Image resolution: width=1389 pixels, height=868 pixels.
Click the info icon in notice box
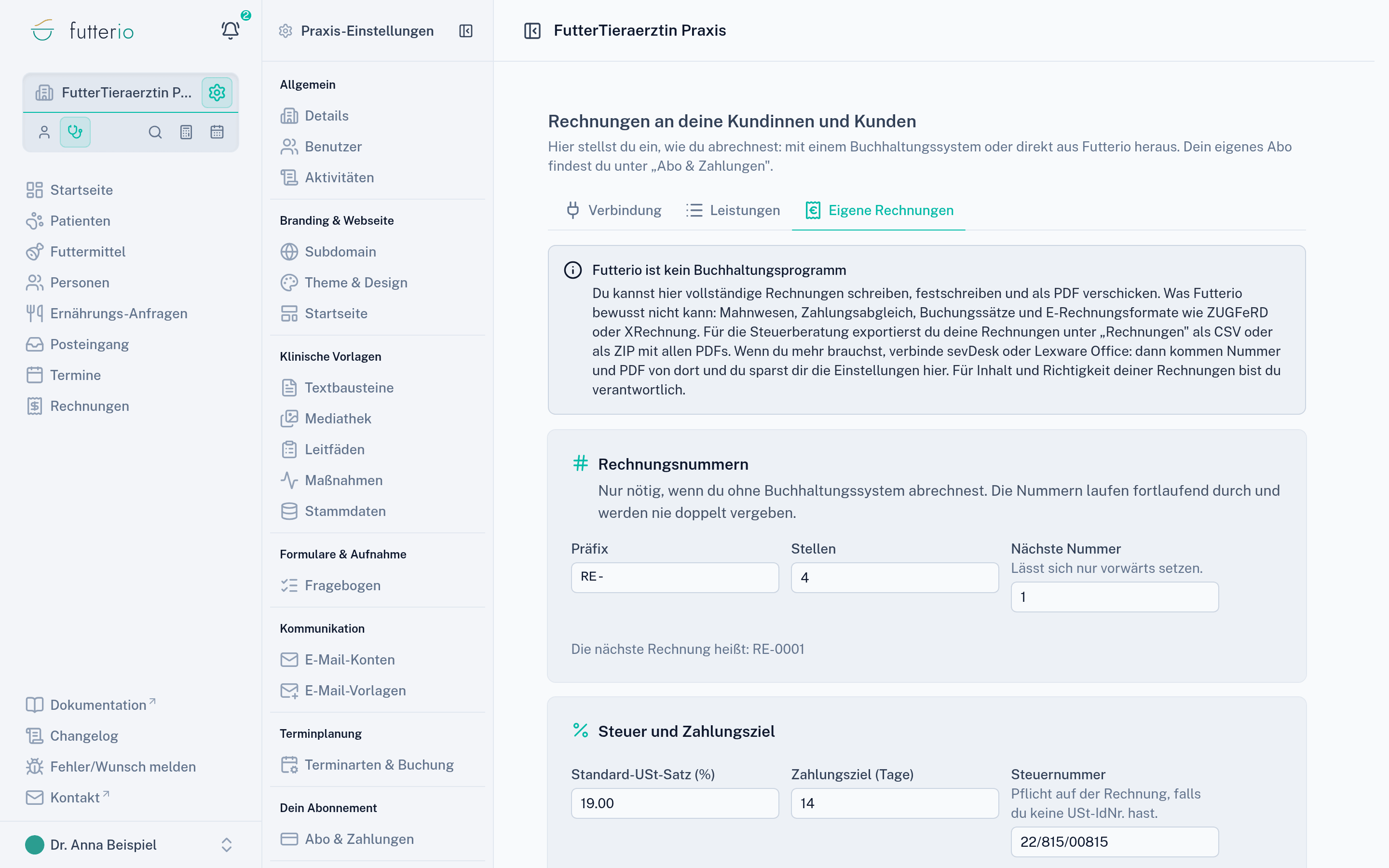click(573, 270)
